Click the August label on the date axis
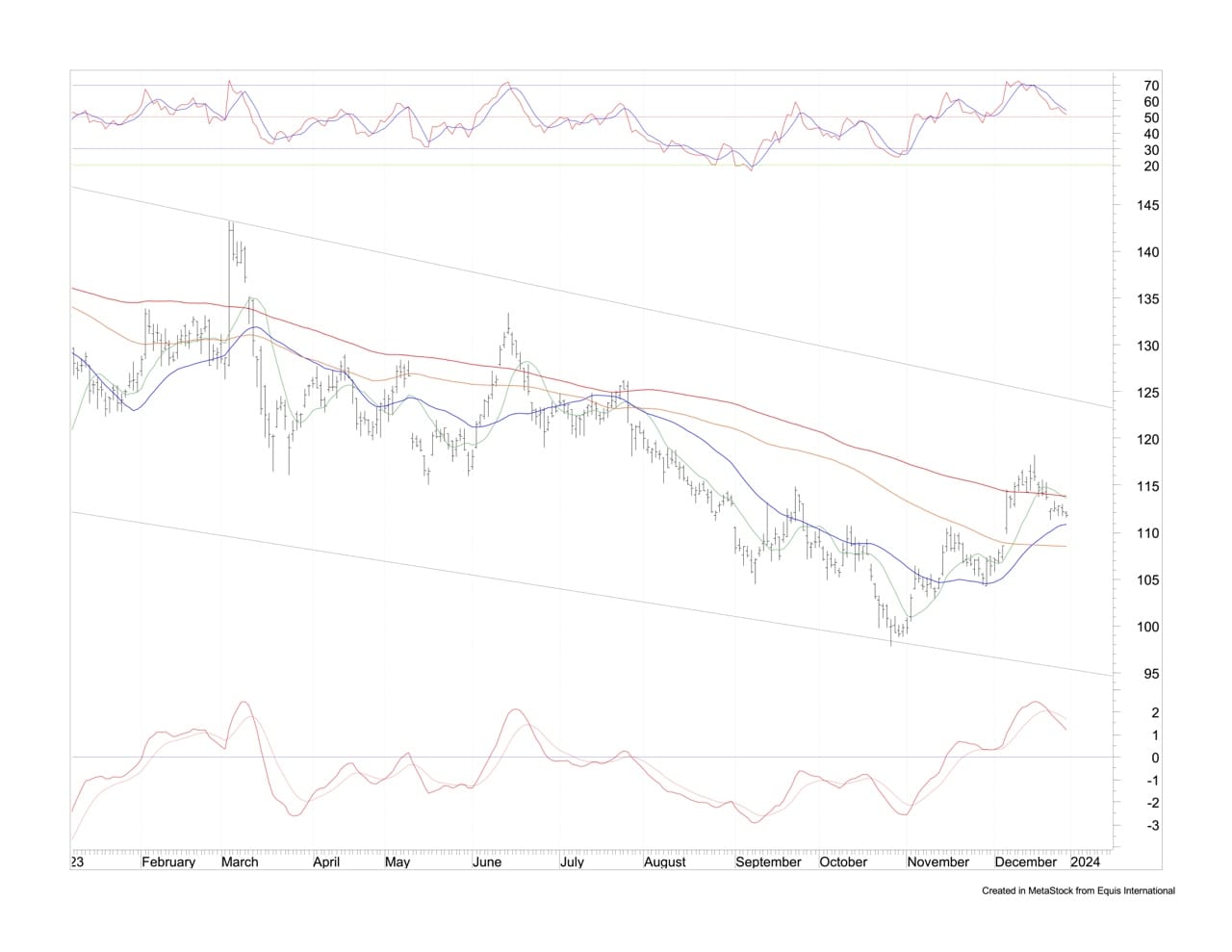The height and width of the screenshot is (952, 1232). tap(665, 862)
